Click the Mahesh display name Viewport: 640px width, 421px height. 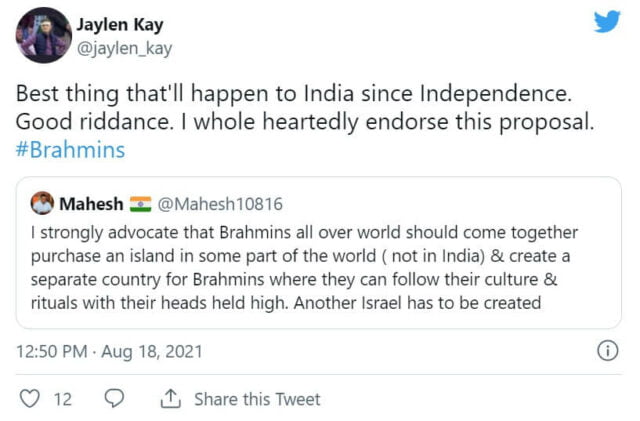pos(92,204)
